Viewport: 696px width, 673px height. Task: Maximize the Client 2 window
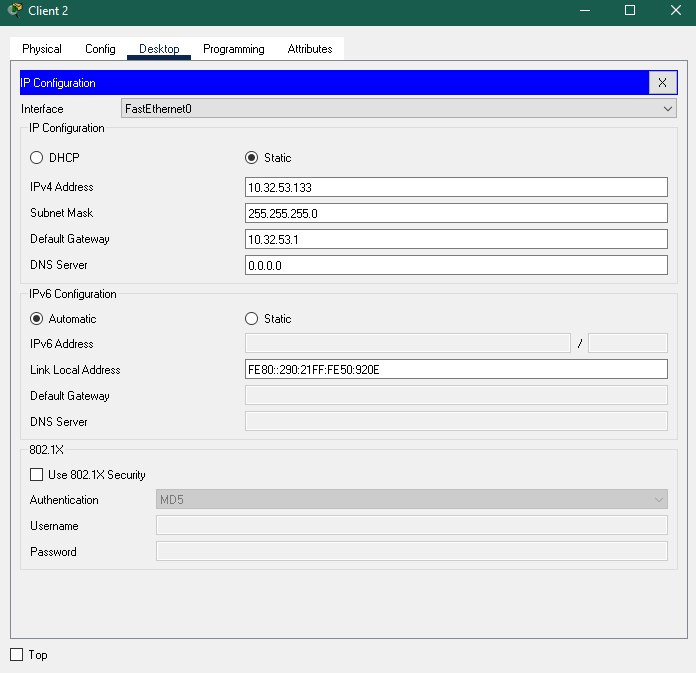click(630, 10)
